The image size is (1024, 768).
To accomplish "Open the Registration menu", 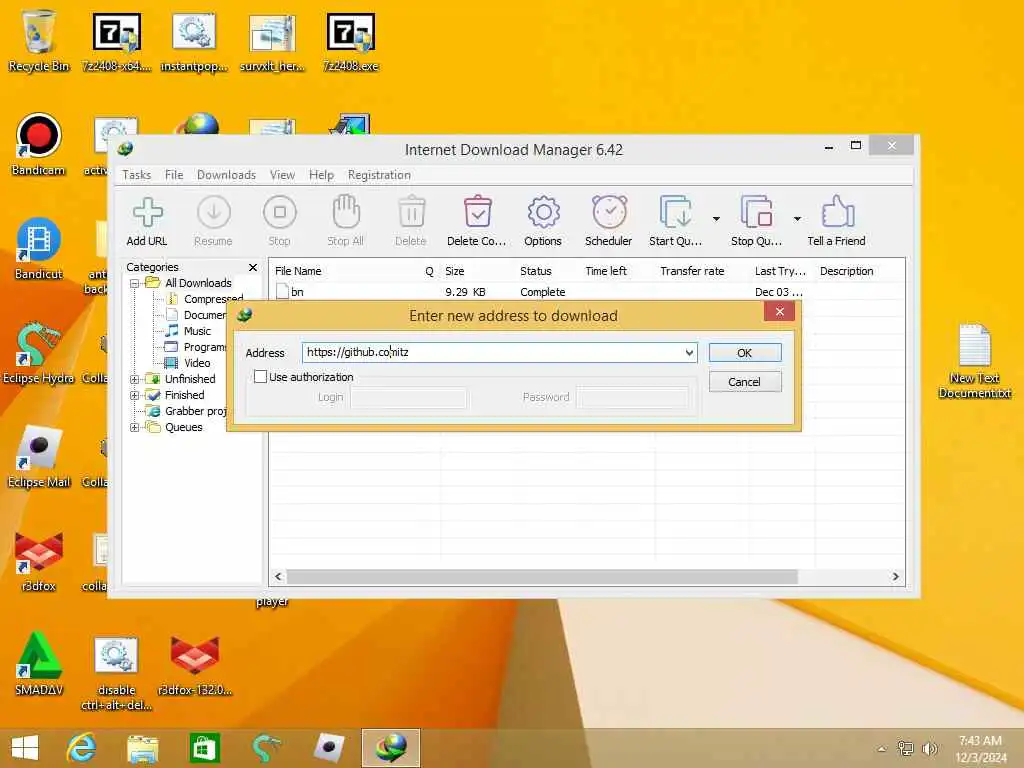I will tap(379, 175).
